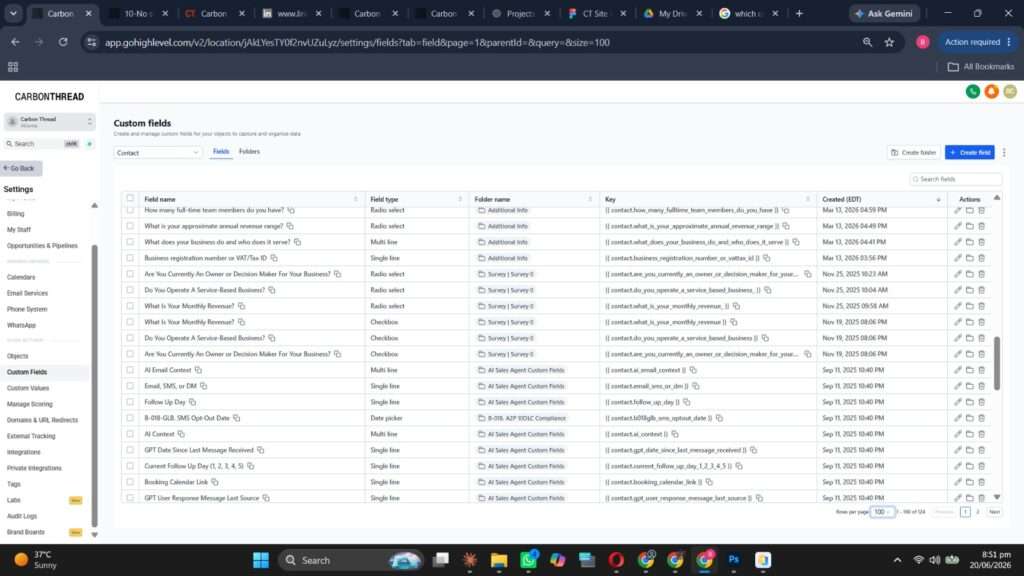The width and height of the screenshot is (1024, 576).
Task: Open Photoshop from the taskbar
Action: tap(733, 560)
